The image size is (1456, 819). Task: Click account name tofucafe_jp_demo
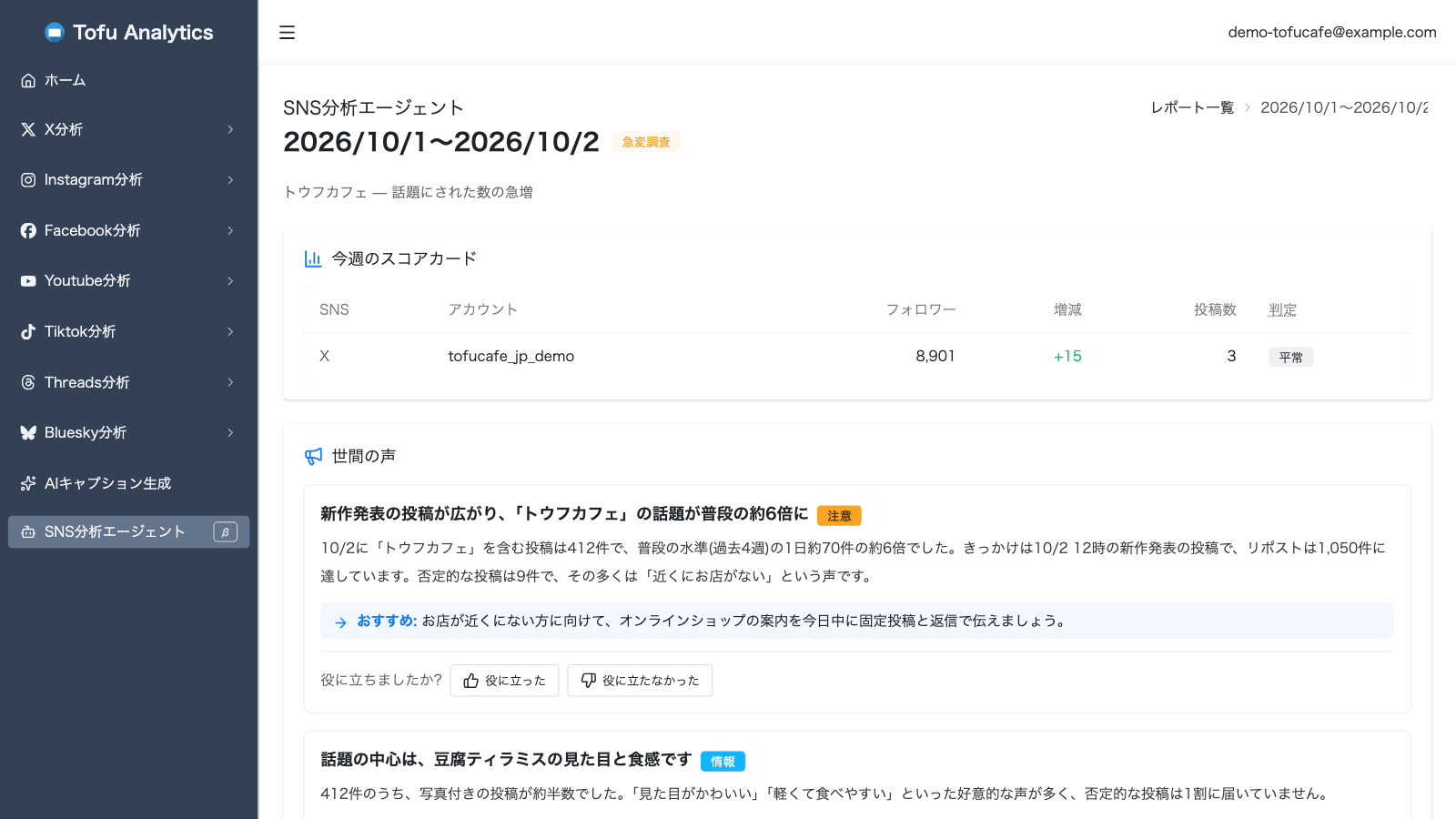coord(511,356)
